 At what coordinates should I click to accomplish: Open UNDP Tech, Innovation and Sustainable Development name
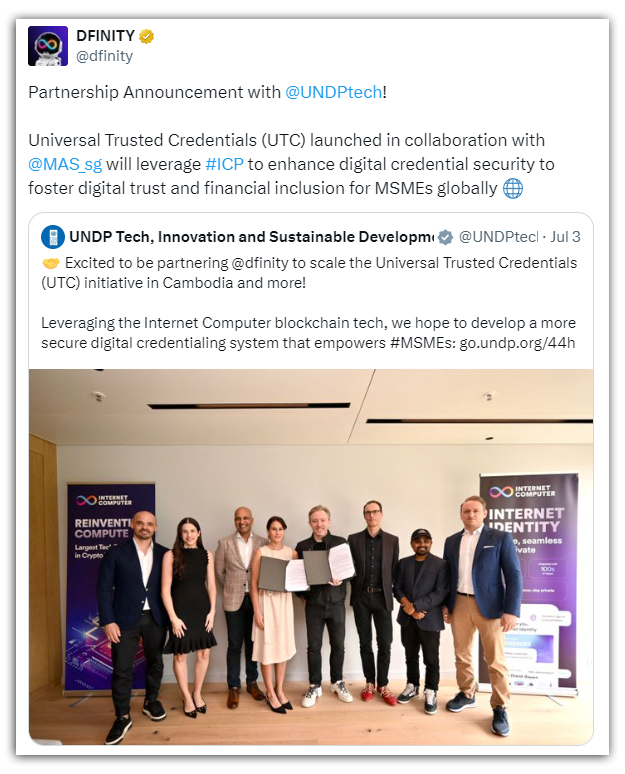[x=250, y=237]
